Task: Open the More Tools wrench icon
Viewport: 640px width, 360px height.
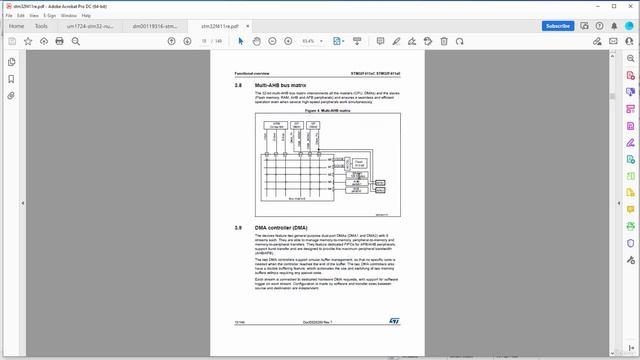Action: 631,260
